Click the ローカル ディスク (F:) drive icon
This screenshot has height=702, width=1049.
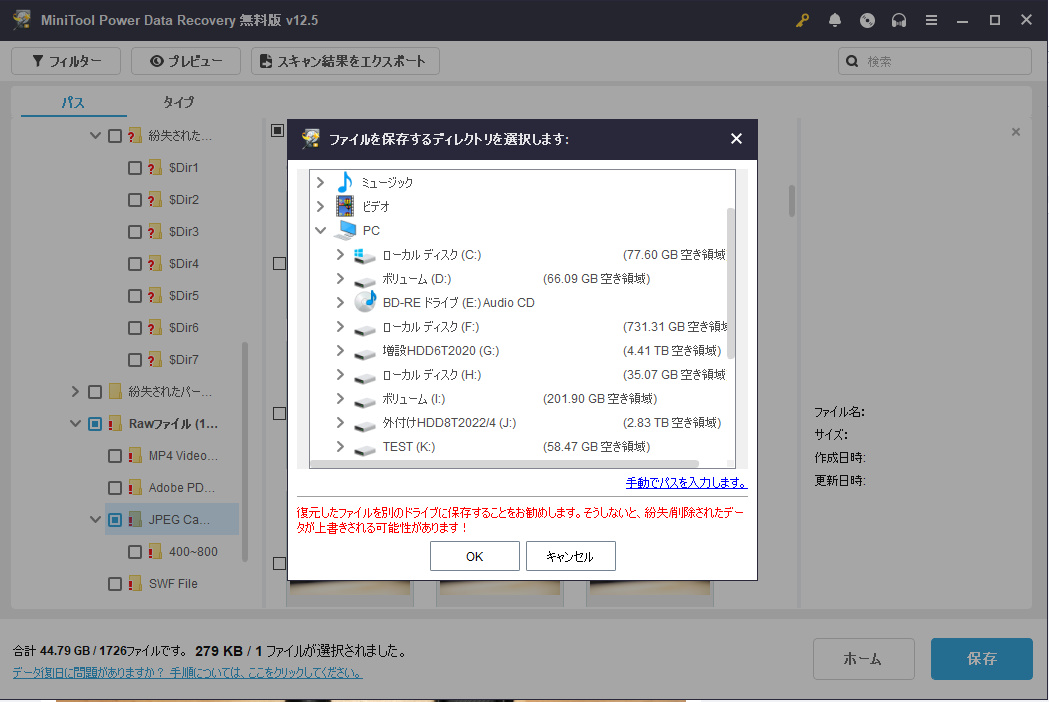[365, 329]
